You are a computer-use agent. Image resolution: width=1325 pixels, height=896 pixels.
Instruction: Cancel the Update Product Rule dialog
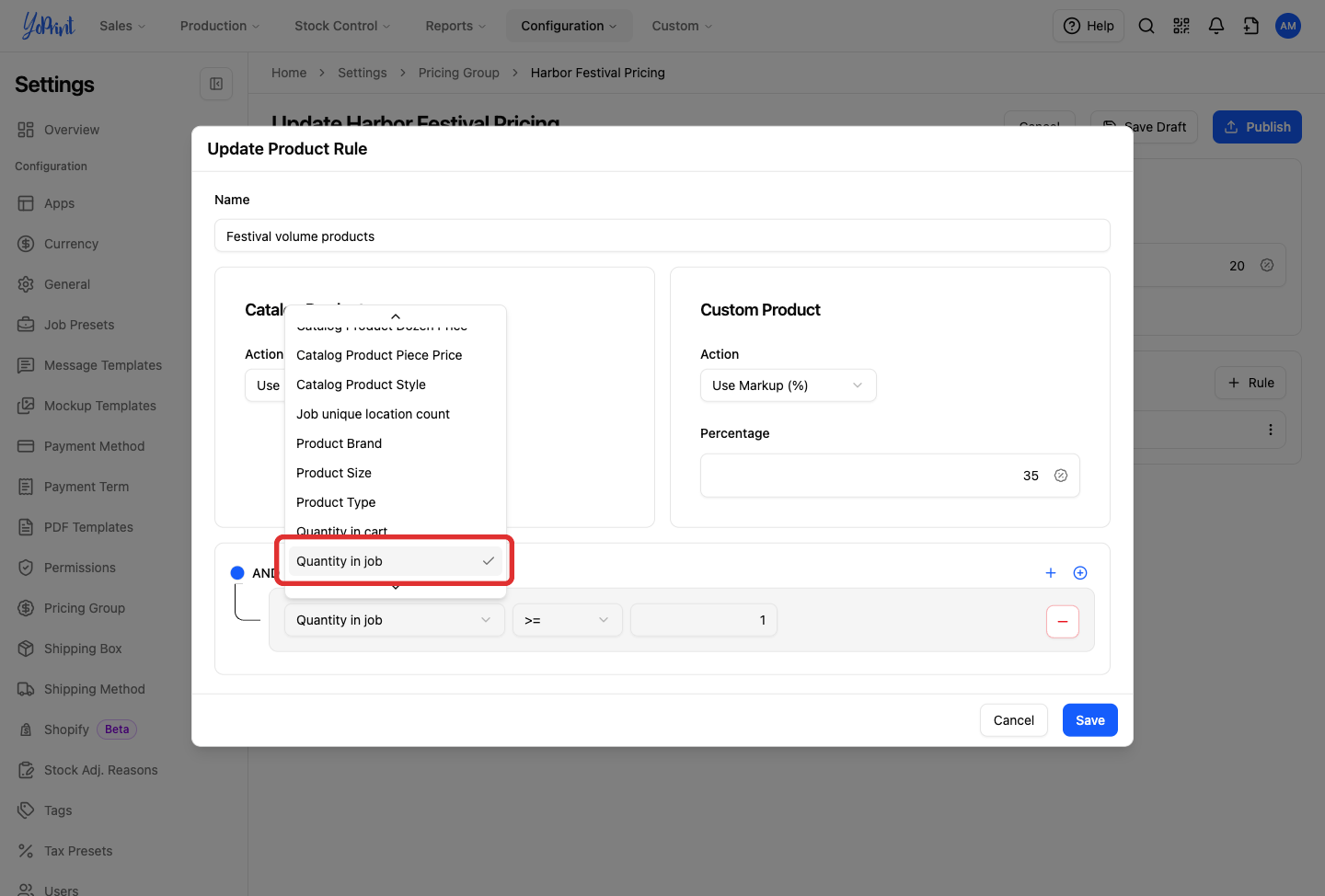point(1014,720)
